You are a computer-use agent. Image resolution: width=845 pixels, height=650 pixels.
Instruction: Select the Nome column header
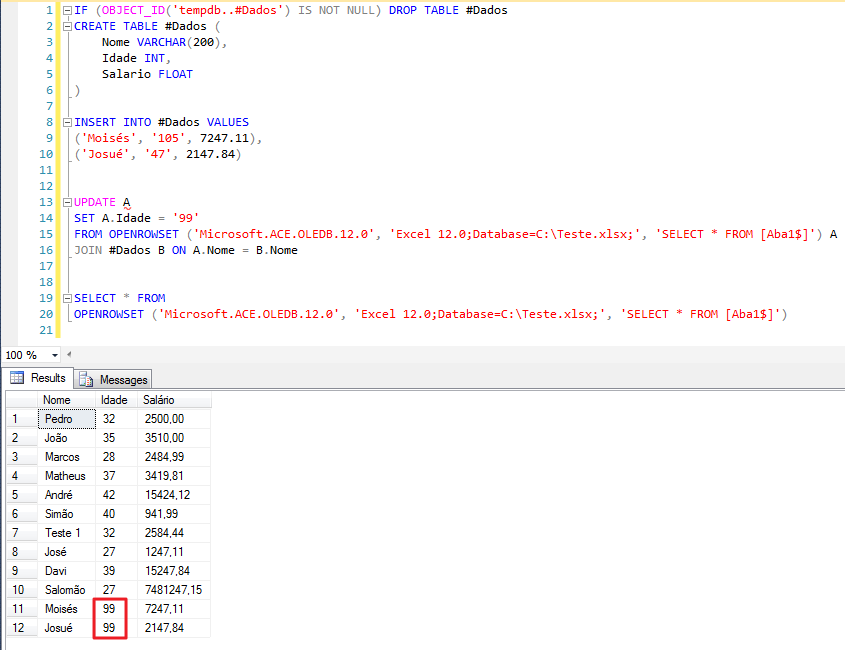[66, 400]
